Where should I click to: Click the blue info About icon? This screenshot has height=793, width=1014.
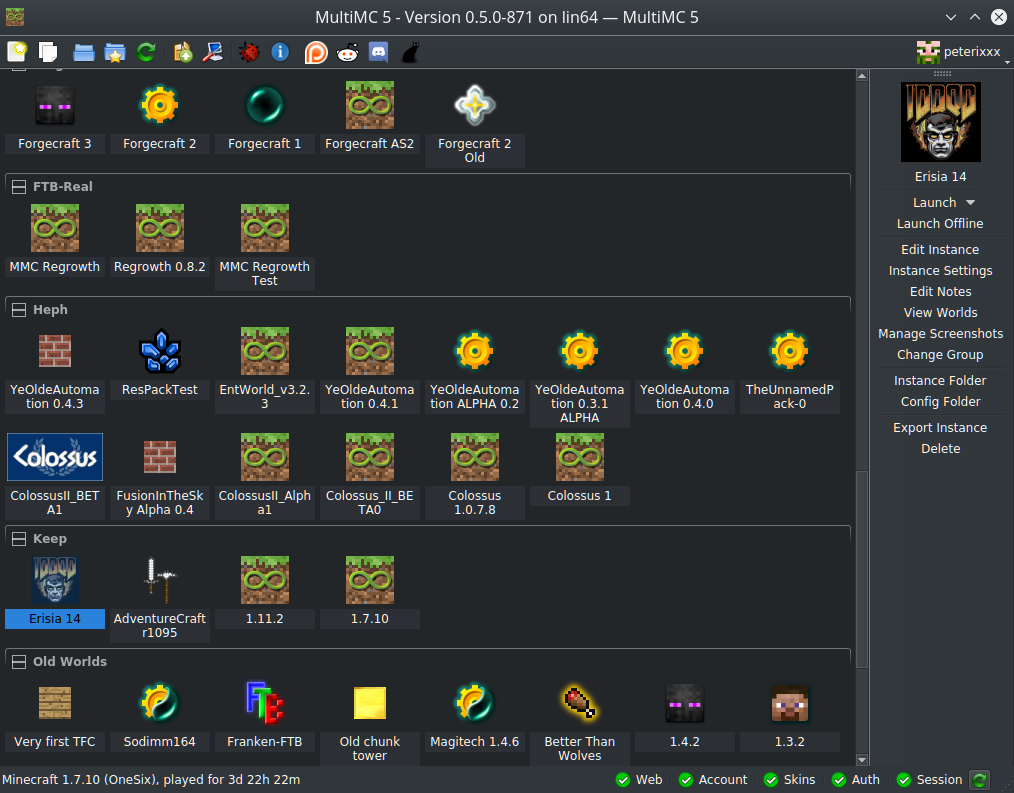[x=280, y=52]
